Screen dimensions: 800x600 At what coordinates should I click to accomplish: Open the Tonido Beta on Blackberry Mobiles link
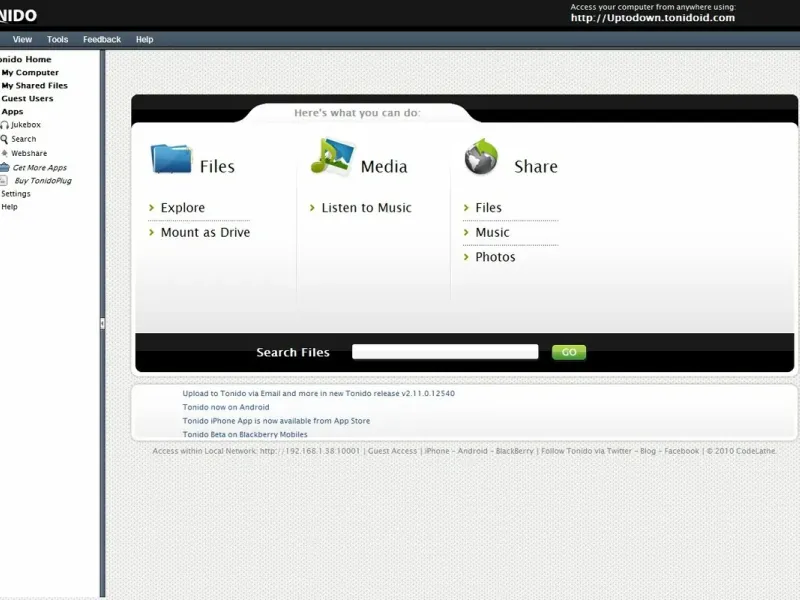tap(245, 435)
